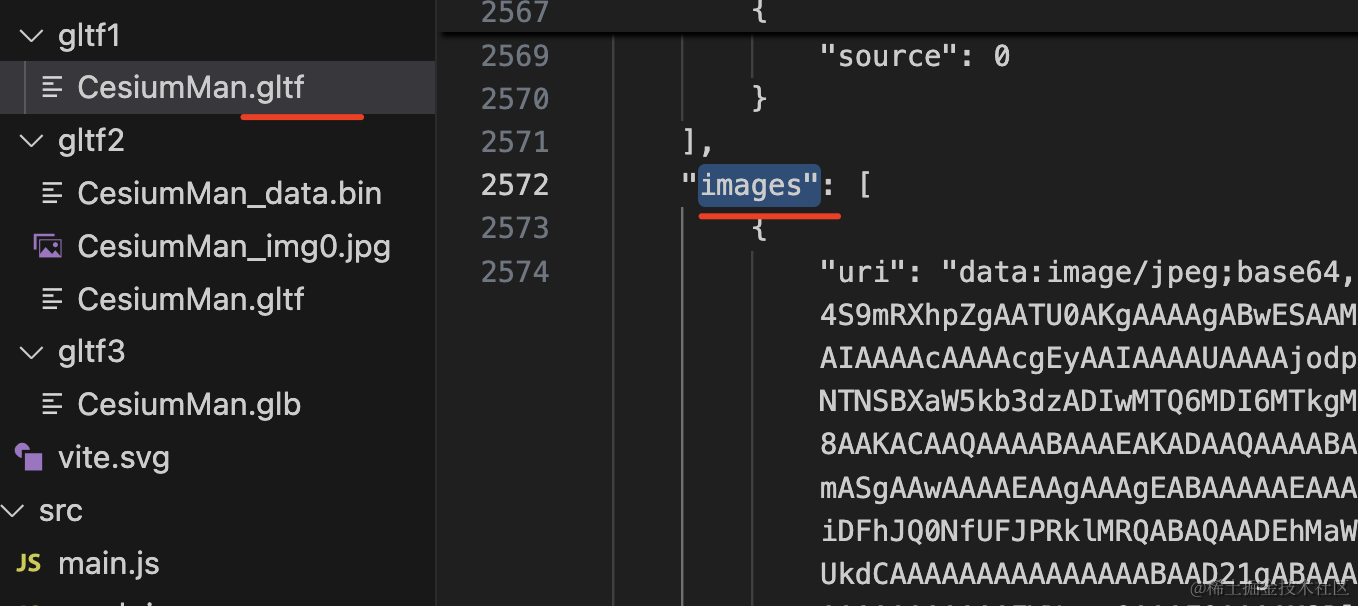Click base64 line starting iDFhJQ0NfUFJPRklM

(1088, 530)
